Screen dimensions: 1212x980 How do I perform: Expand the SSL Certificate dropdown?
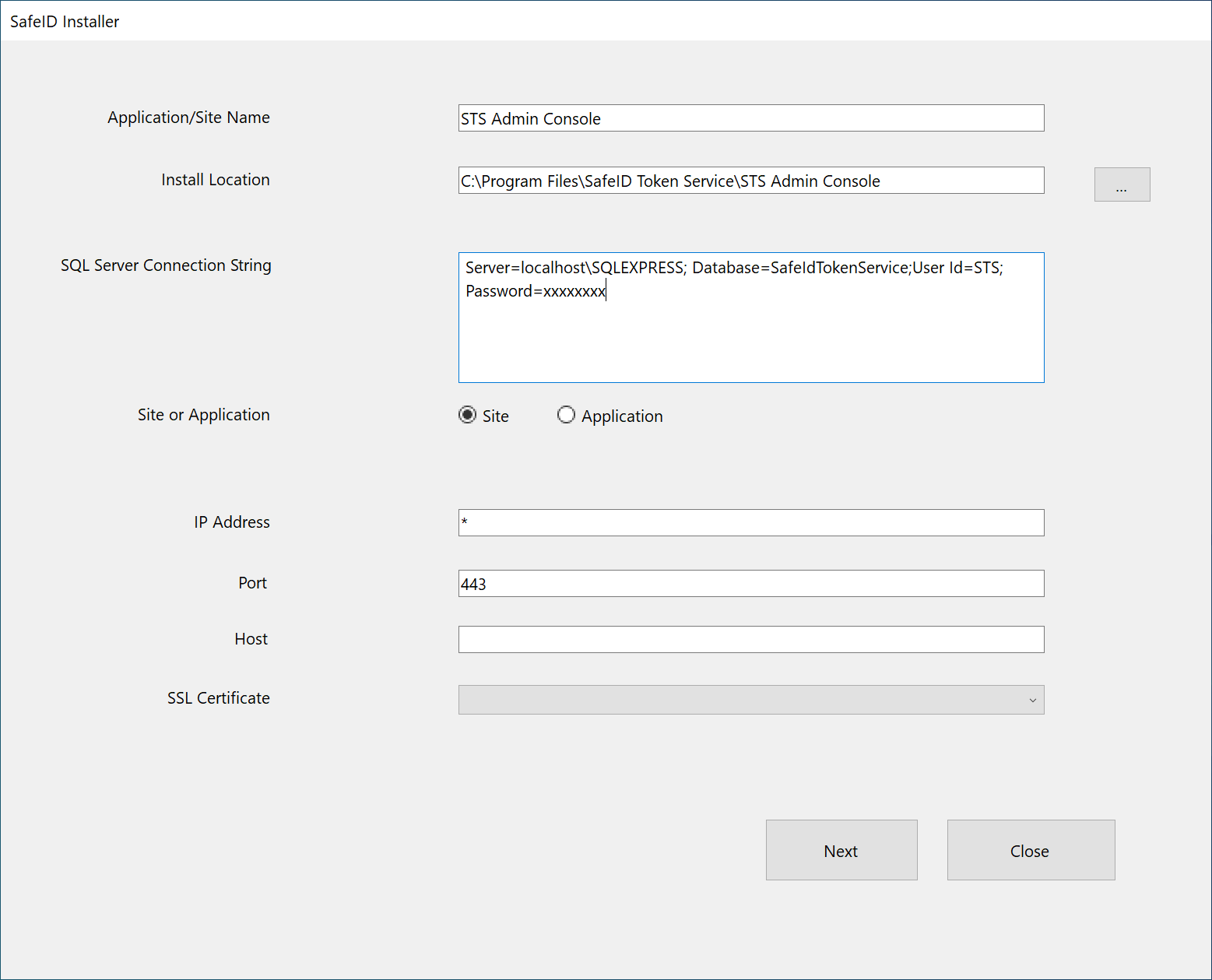[x=750, y=700]
